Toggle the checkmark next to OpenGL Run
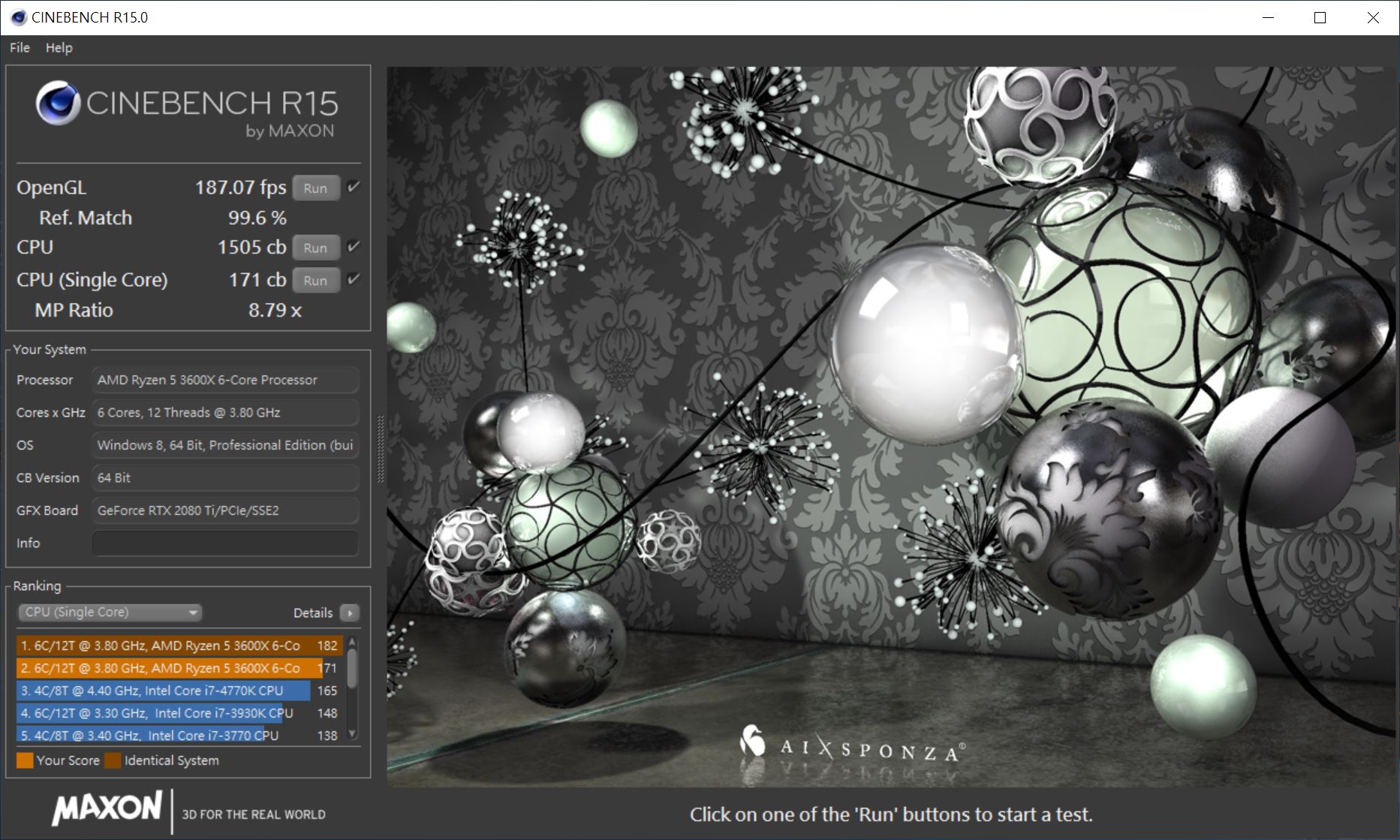The height and width of the screenshot is (840, 1400). pos(353,187)
